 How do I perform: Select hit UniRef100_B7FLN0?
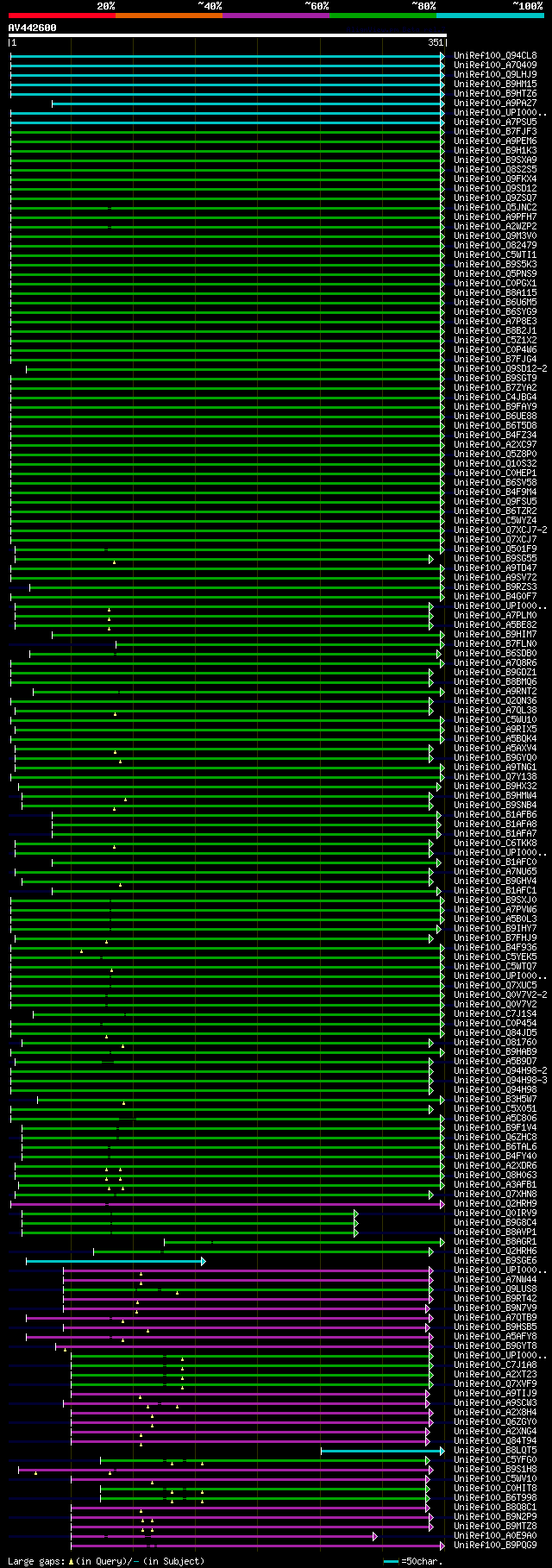coord(495,644)
